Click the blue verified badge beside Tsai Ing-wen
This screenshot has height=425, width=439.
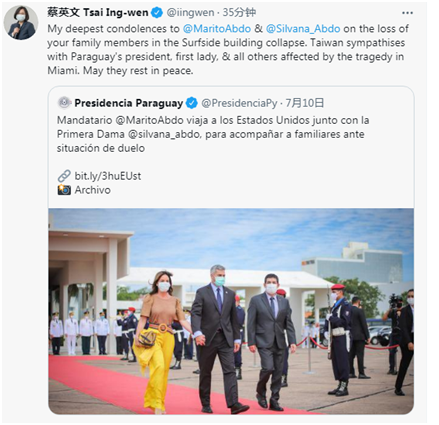[x=157, y=13]
